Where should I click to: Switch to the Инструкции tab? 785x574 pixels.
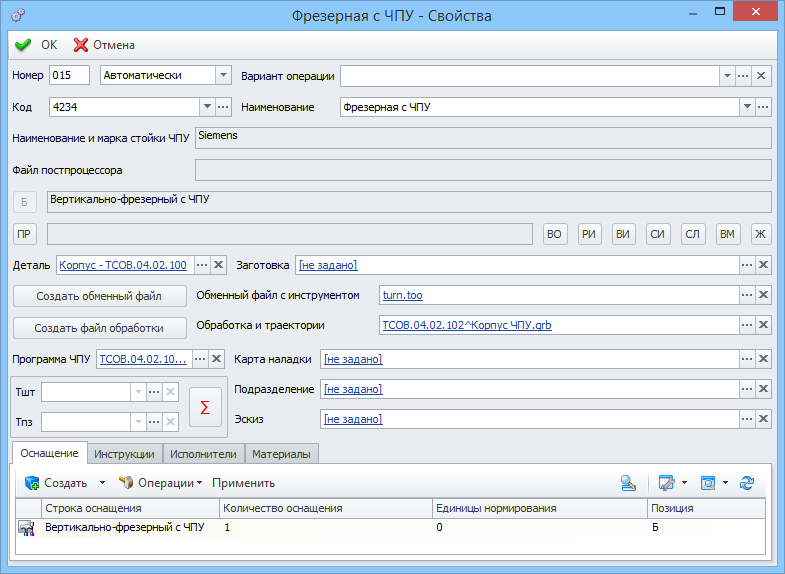(124, 454)
